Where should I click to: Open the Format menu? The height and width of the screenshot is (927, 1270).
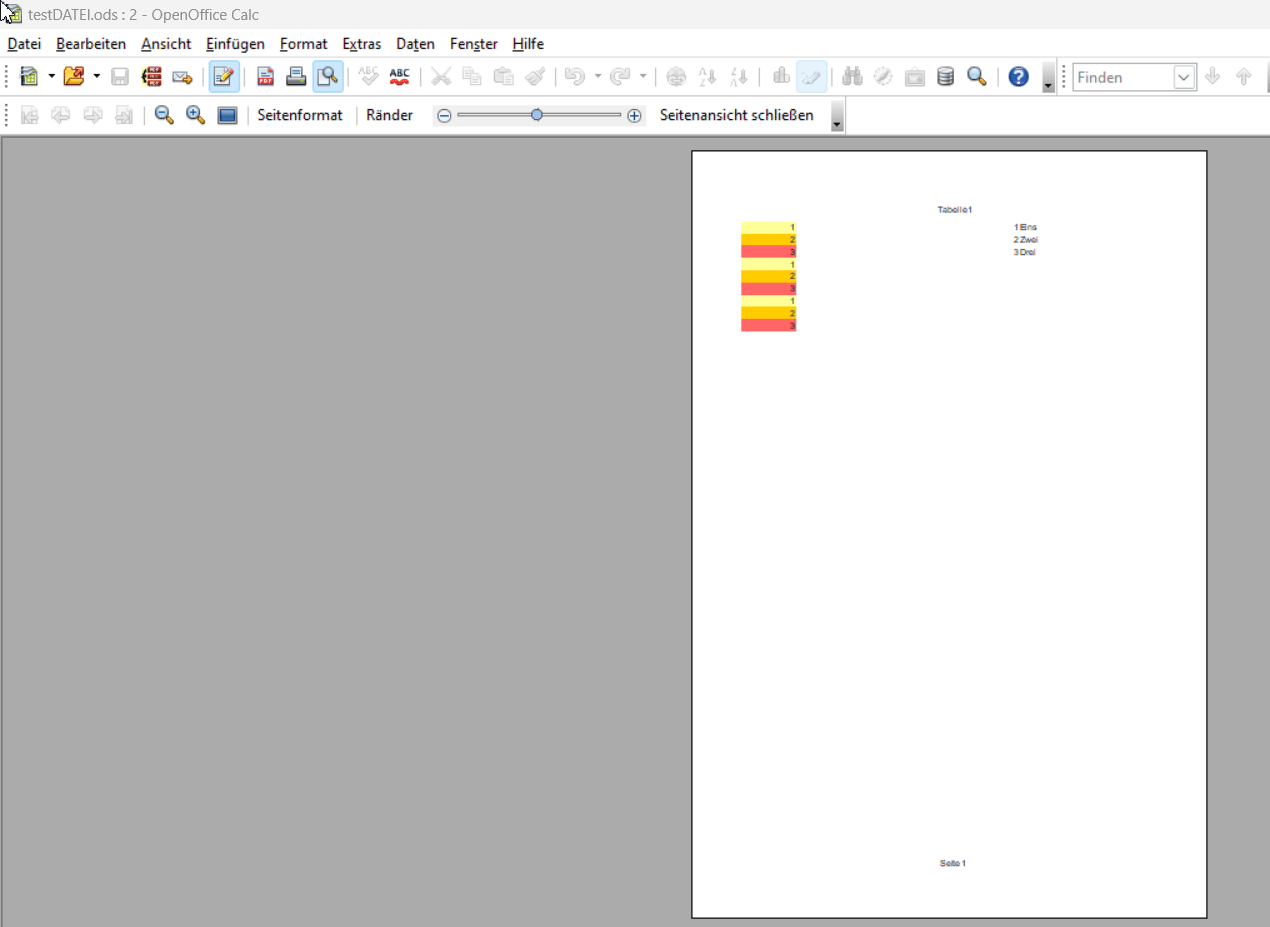click(x=304, y=44)
